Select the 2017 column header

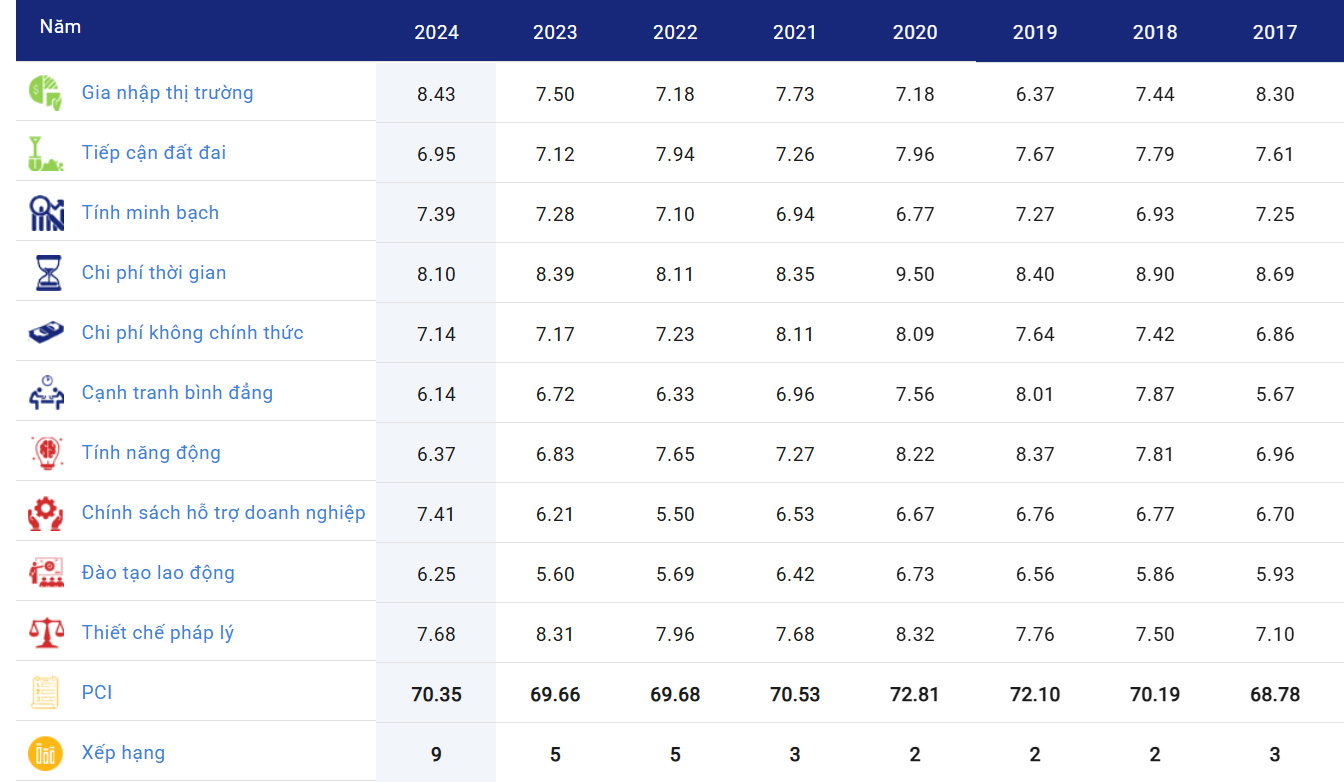point(1274,32)
